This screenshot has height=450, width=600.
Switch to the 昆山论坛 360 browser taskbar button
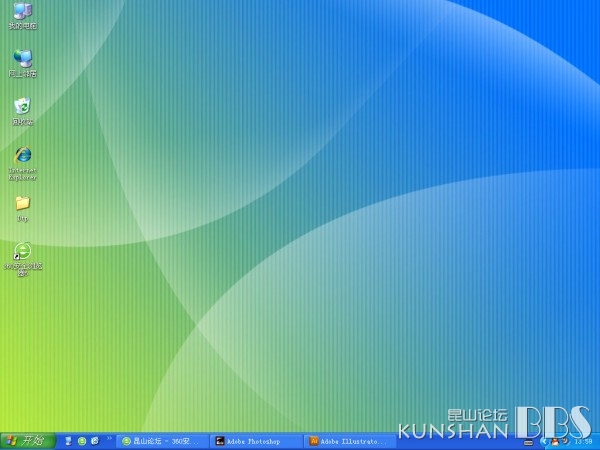click(x=161, y=442)
